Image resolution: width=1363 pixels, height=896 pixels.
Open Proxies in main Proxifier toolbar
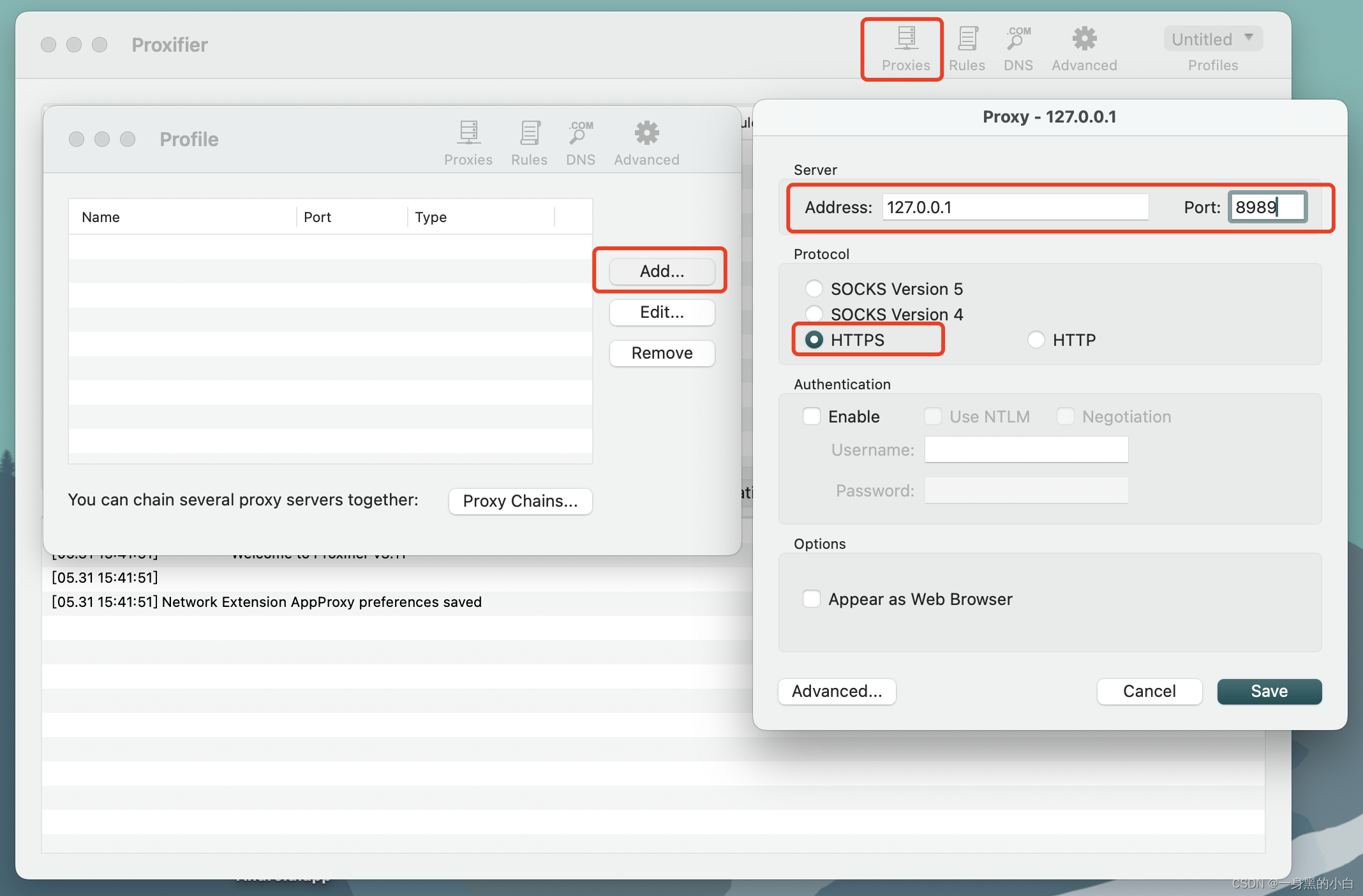[905, 48]
